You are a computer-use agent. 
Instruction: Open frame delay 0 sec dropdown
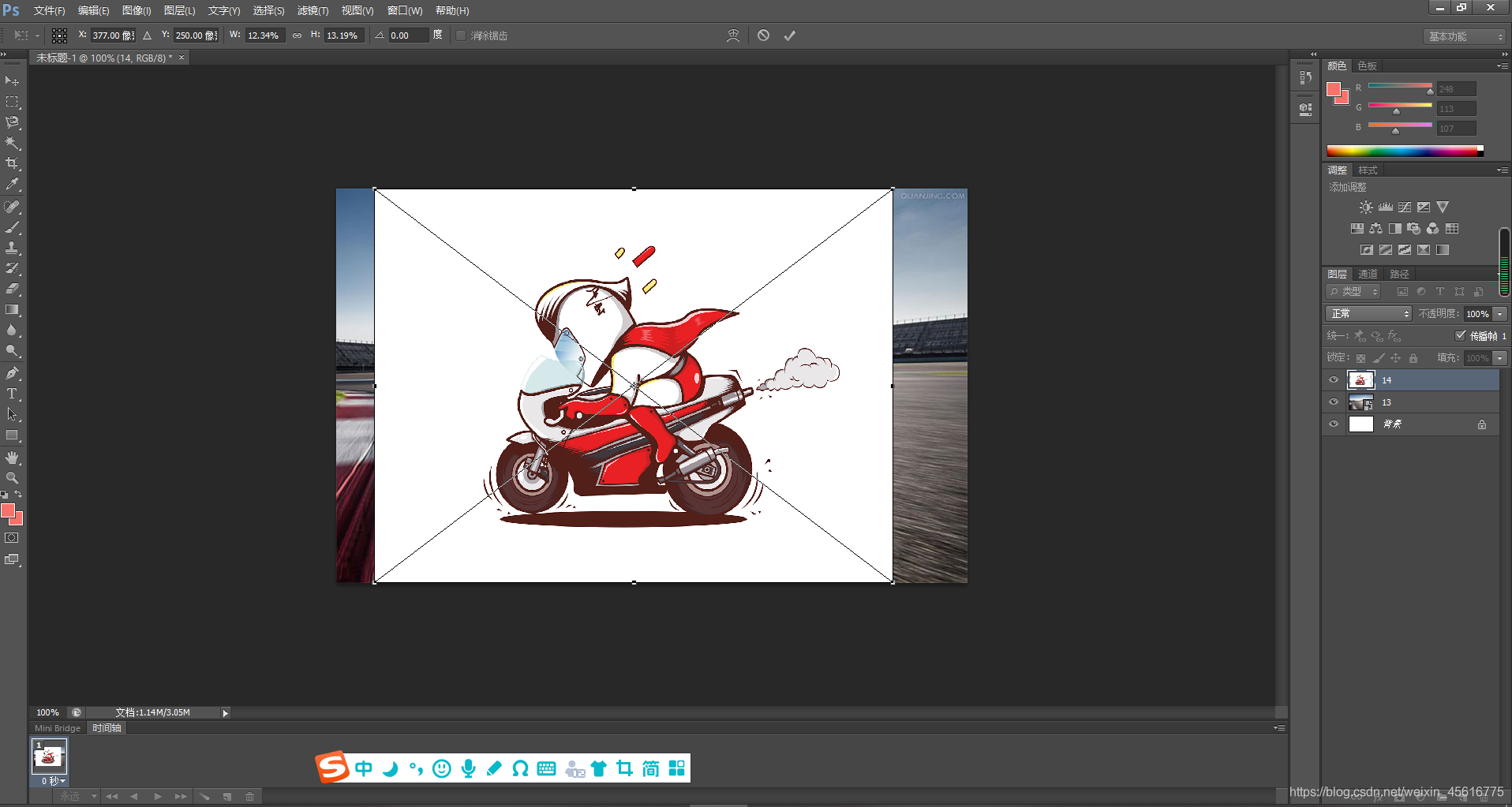[x=53, y=781]
